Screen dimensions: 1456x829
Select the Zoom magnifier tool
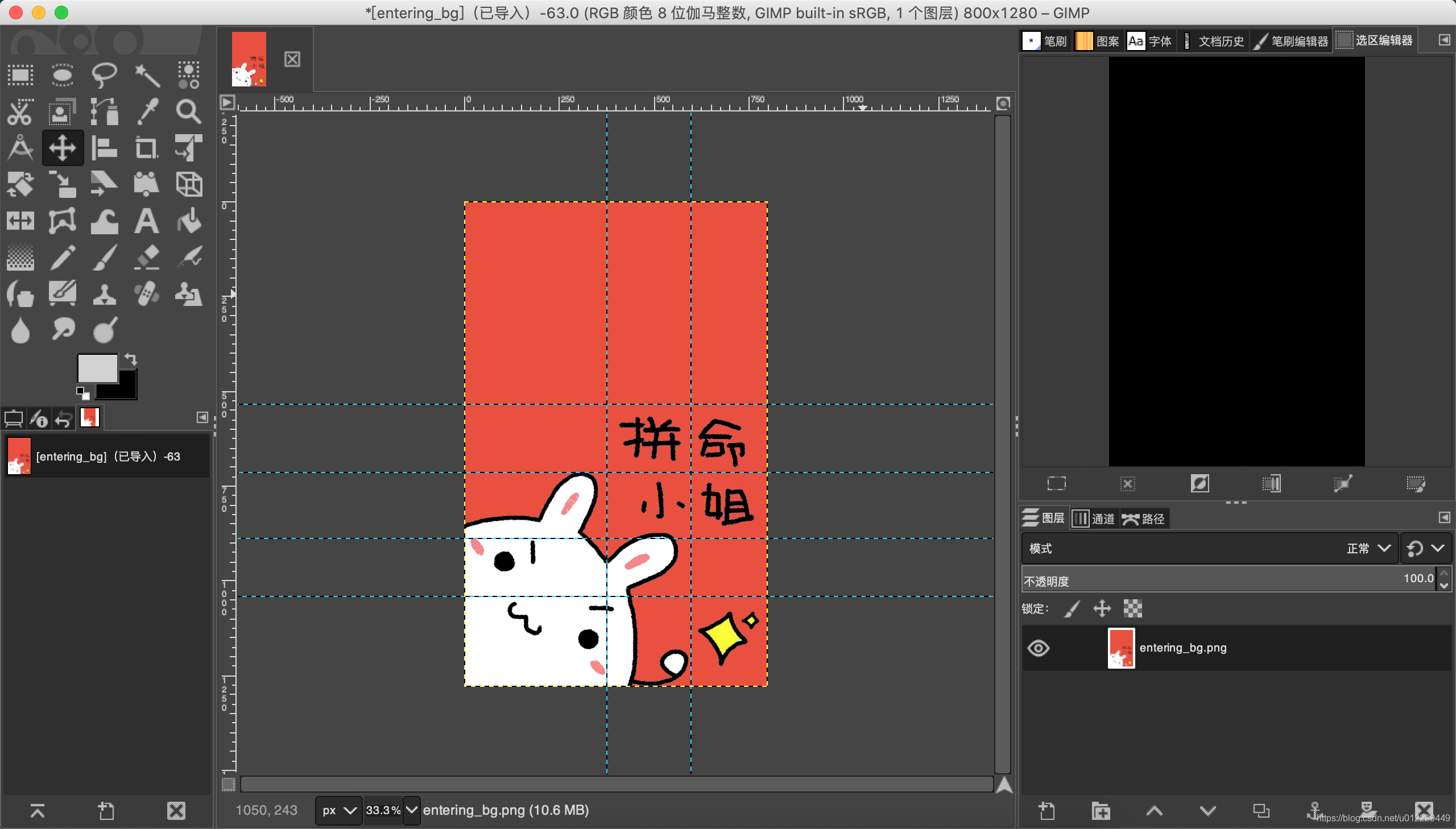click(188, 111)
